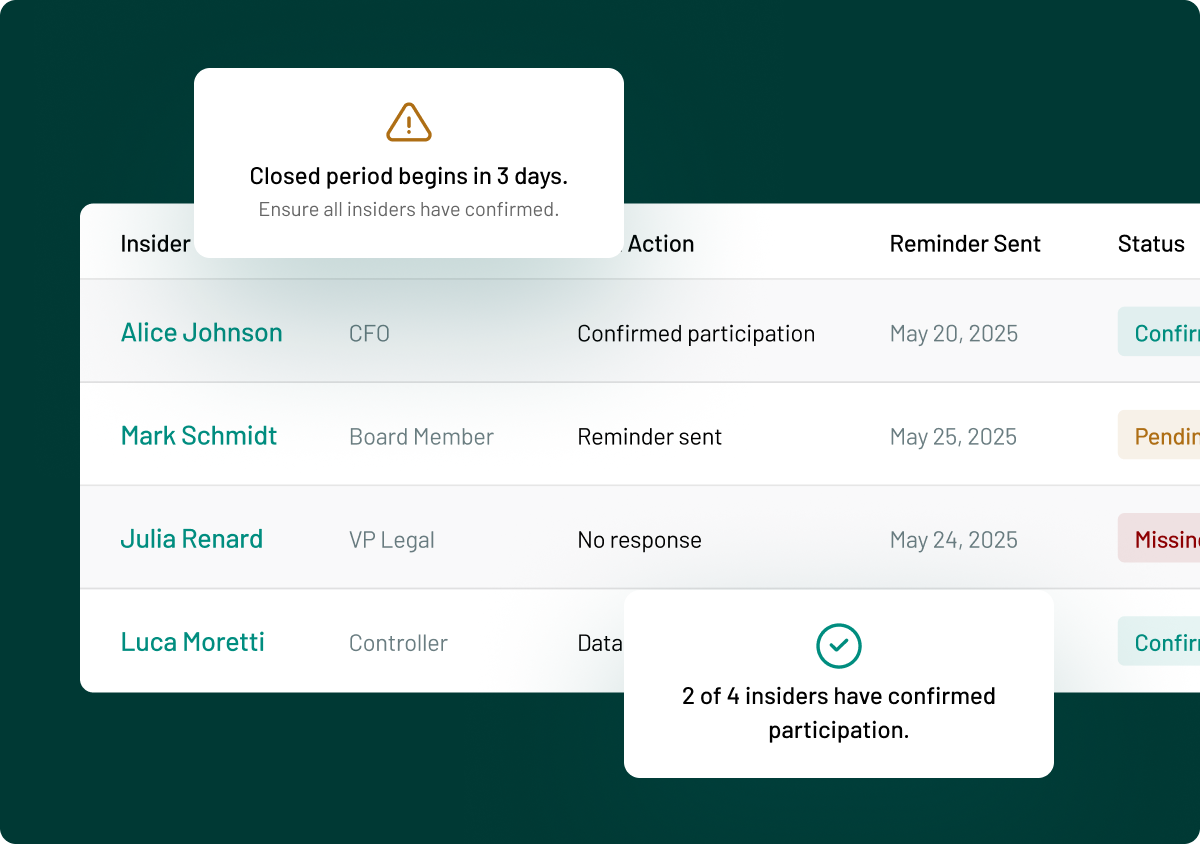Open Alice Johnson's profile link
The width and height of the screenshot is (1200, 844).
[201, 332]
